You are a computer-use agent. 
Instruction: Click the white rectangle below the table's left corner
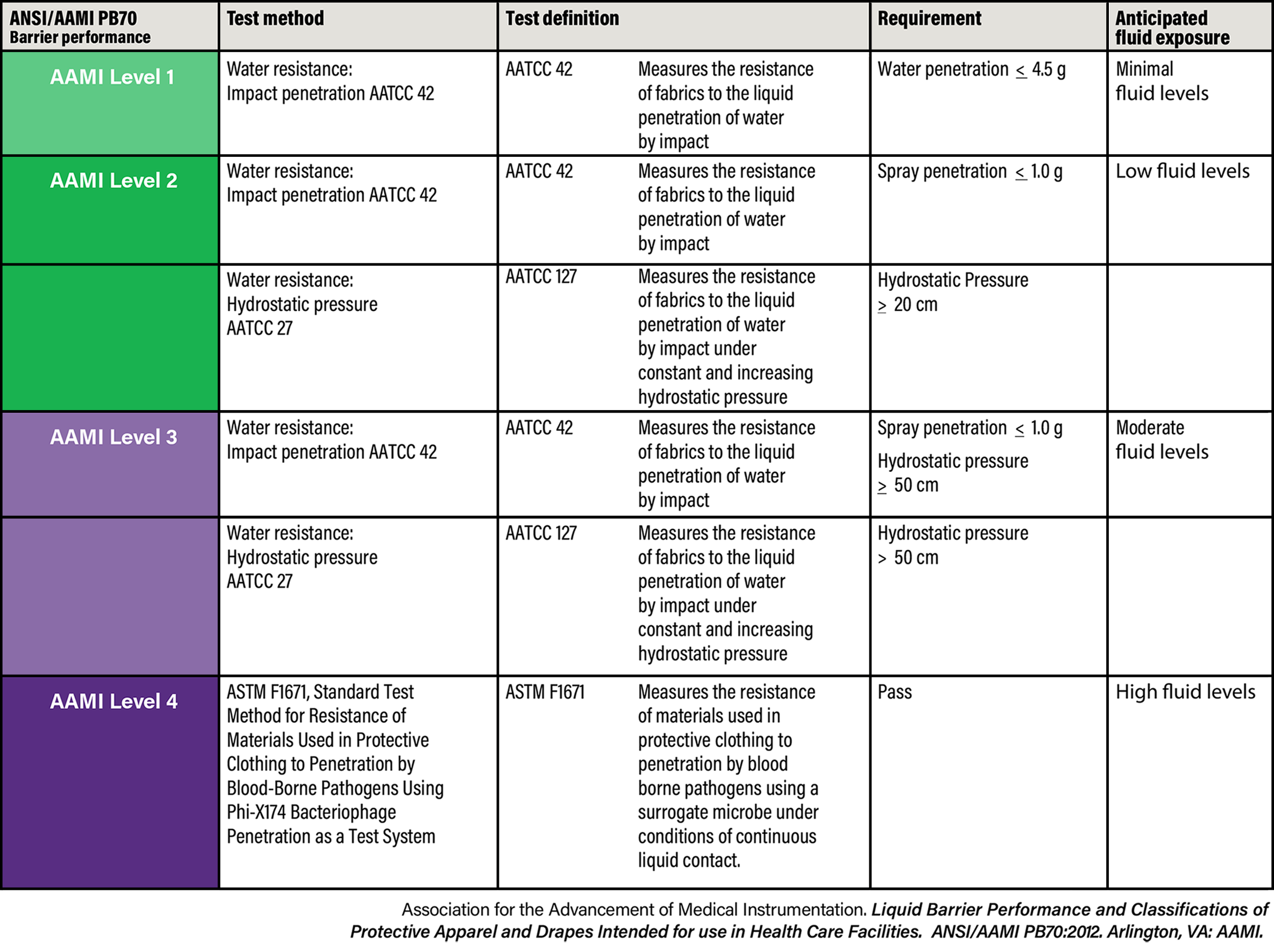pyautogui.click(x=94, y=930)
